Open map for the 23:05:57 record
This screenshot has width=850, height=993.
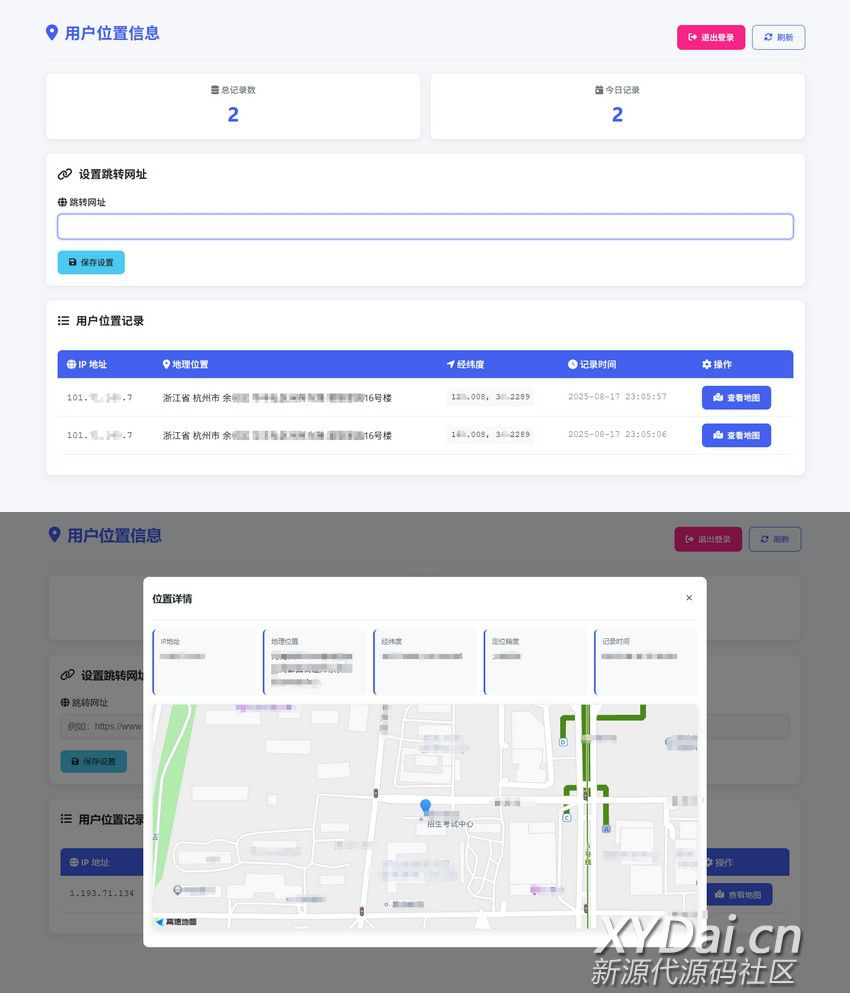pyautogui.click(x=736, y=397)
